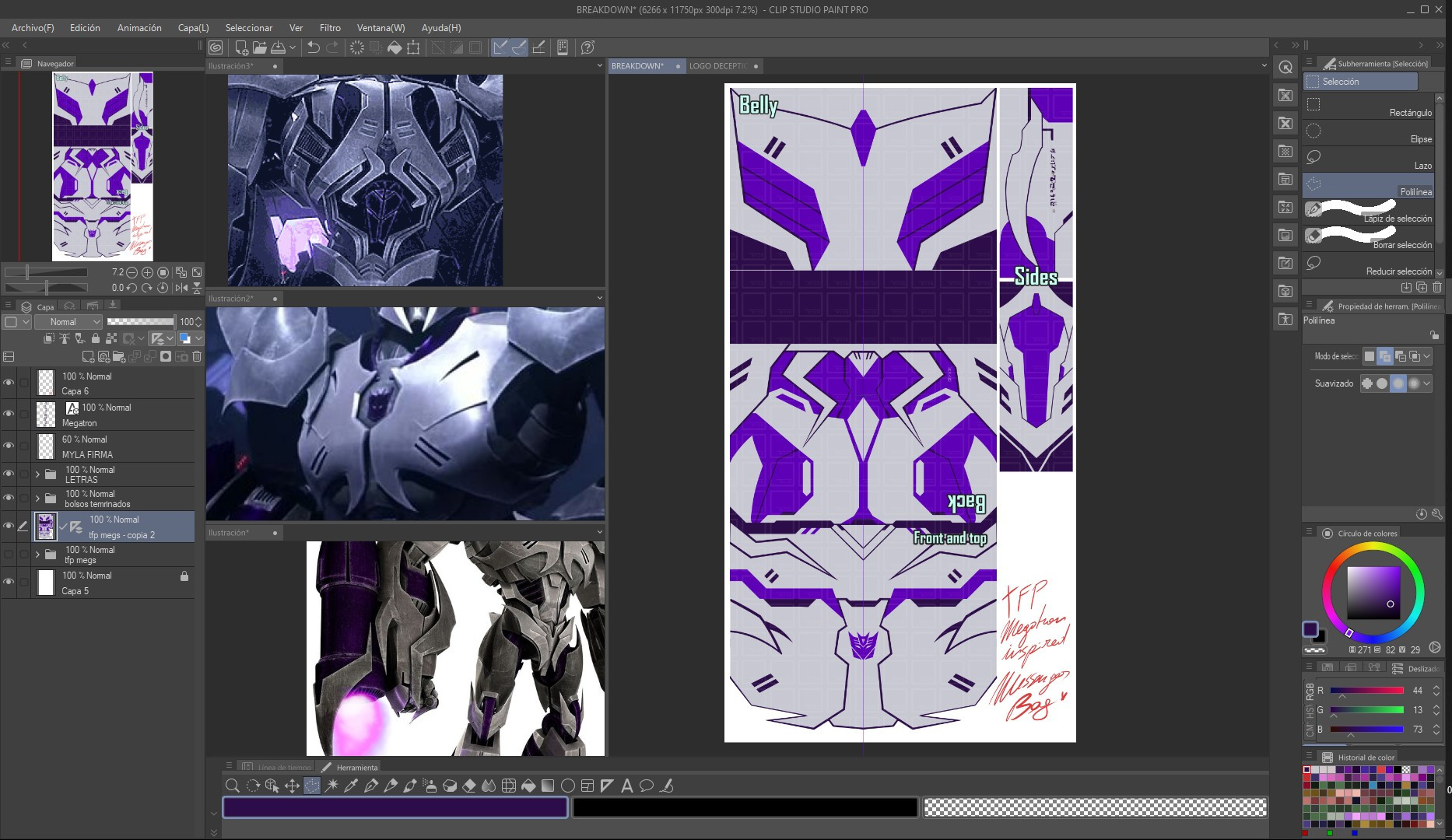
Task: Expand the LETRAS folder
Action: click(x=37, y=474)
